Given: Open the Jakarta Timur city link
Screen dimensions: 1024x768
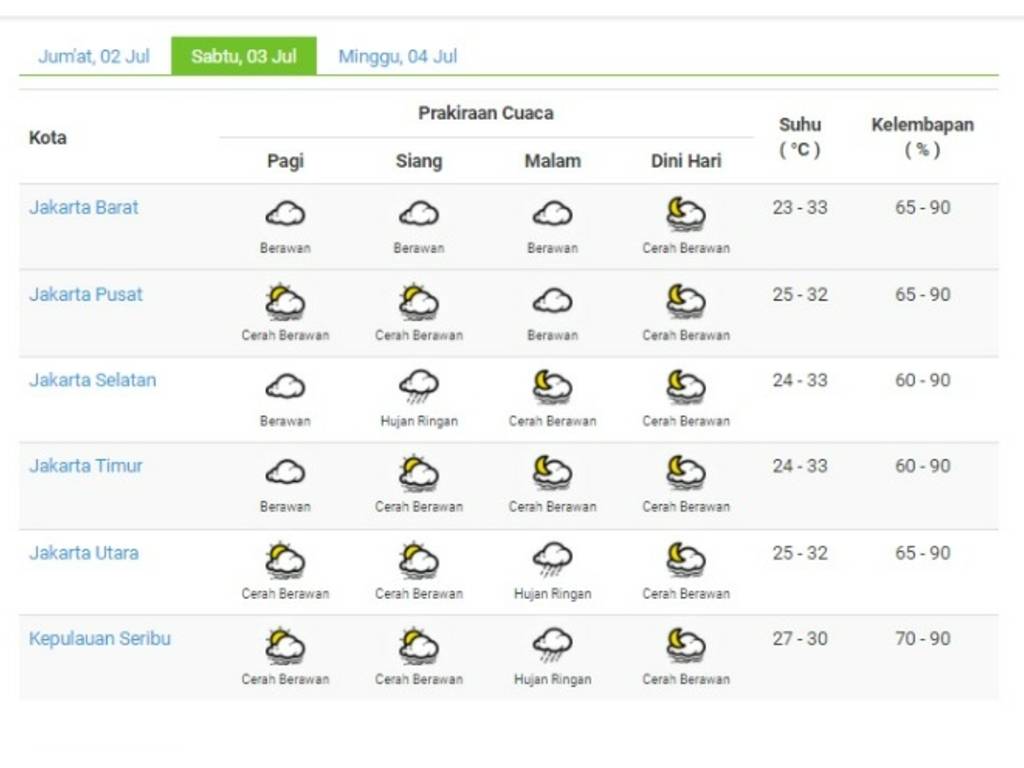Looking at the screenshot, I should pyautogui.click(x=86, y=466).
